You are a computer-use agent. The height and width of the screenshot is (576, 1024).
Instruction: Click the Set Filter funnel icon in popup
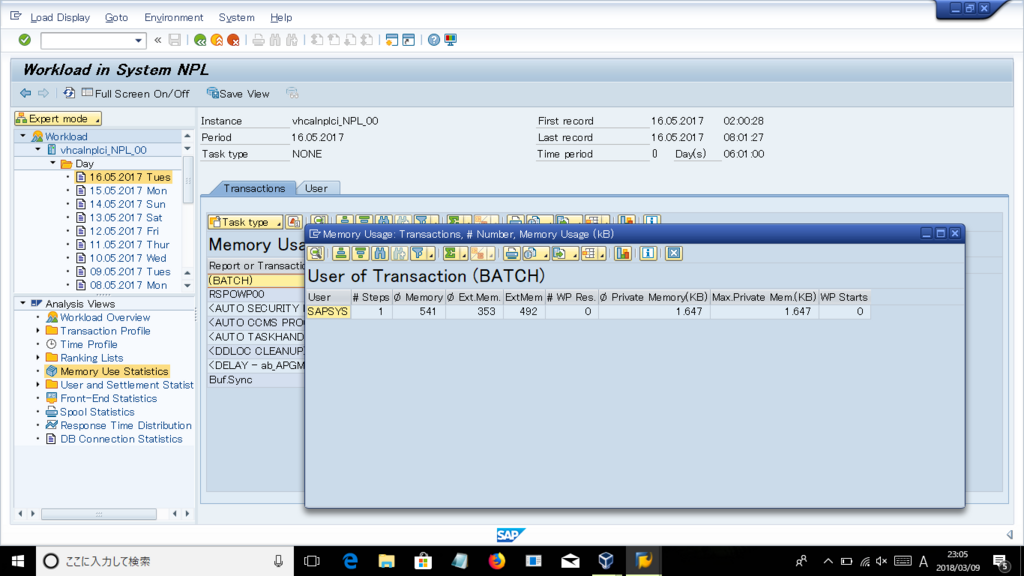pyautogui.click(x=419, y=253)
